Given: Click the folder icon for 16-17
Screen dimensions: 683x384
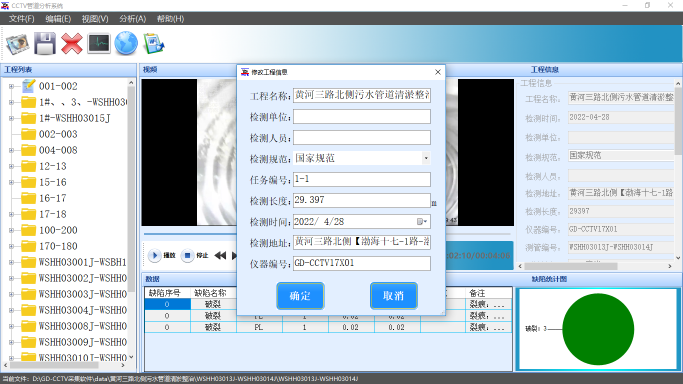Looking at the screenshot, I should pyautogui.click(x=28, y=199).
